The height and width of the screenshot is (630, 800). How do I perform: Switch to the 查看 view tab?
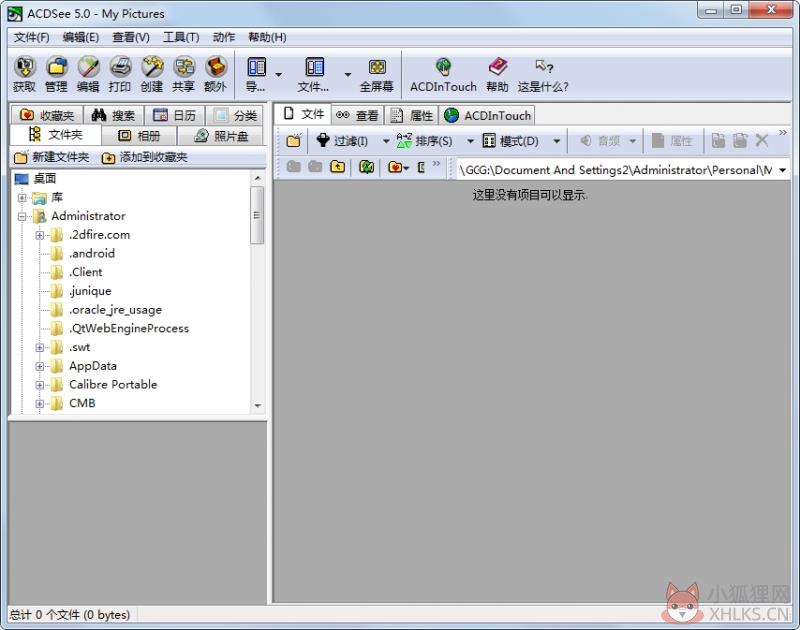pos(357,116)
